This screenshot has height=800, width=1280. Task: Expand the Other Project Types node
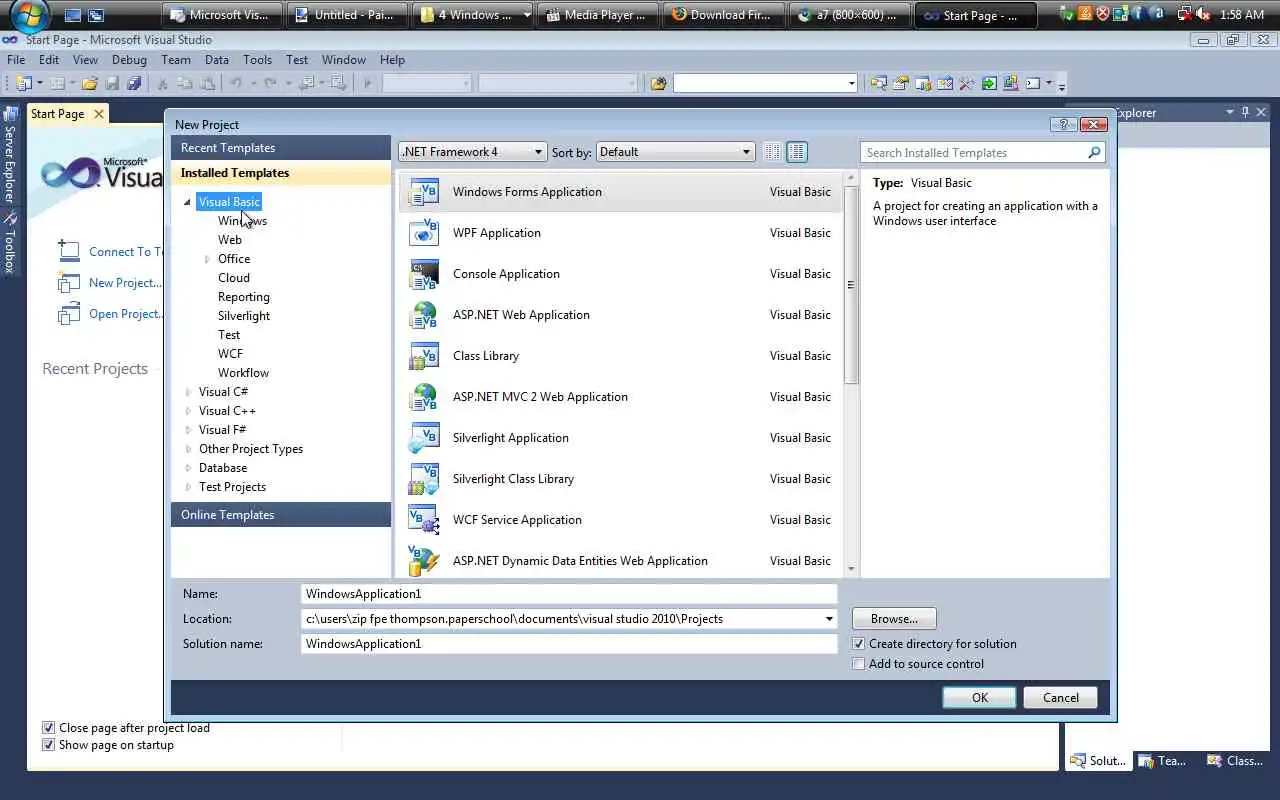(188, 449)
